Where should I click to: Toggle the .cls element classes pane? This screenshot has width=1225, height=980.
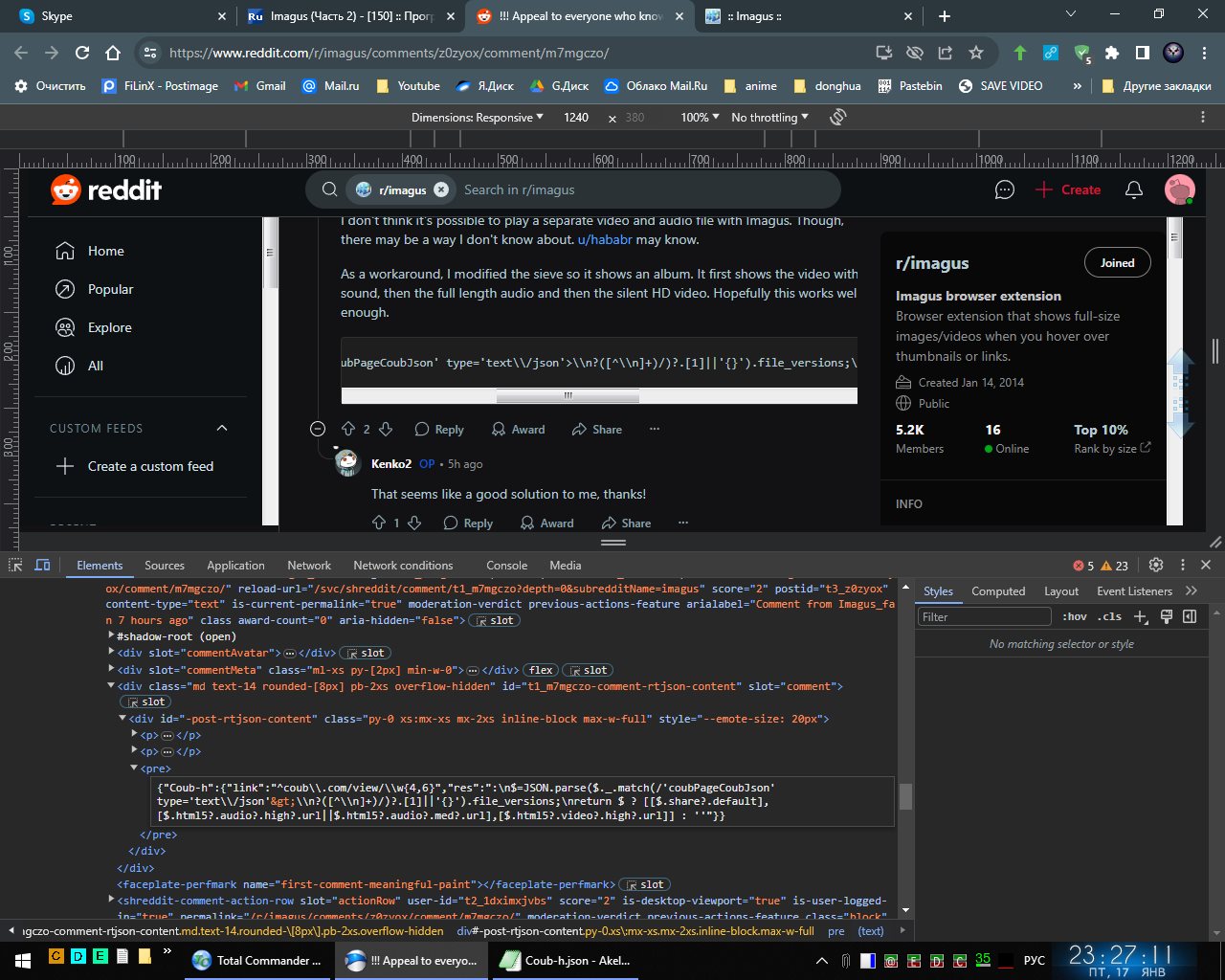click(1109, 616)
